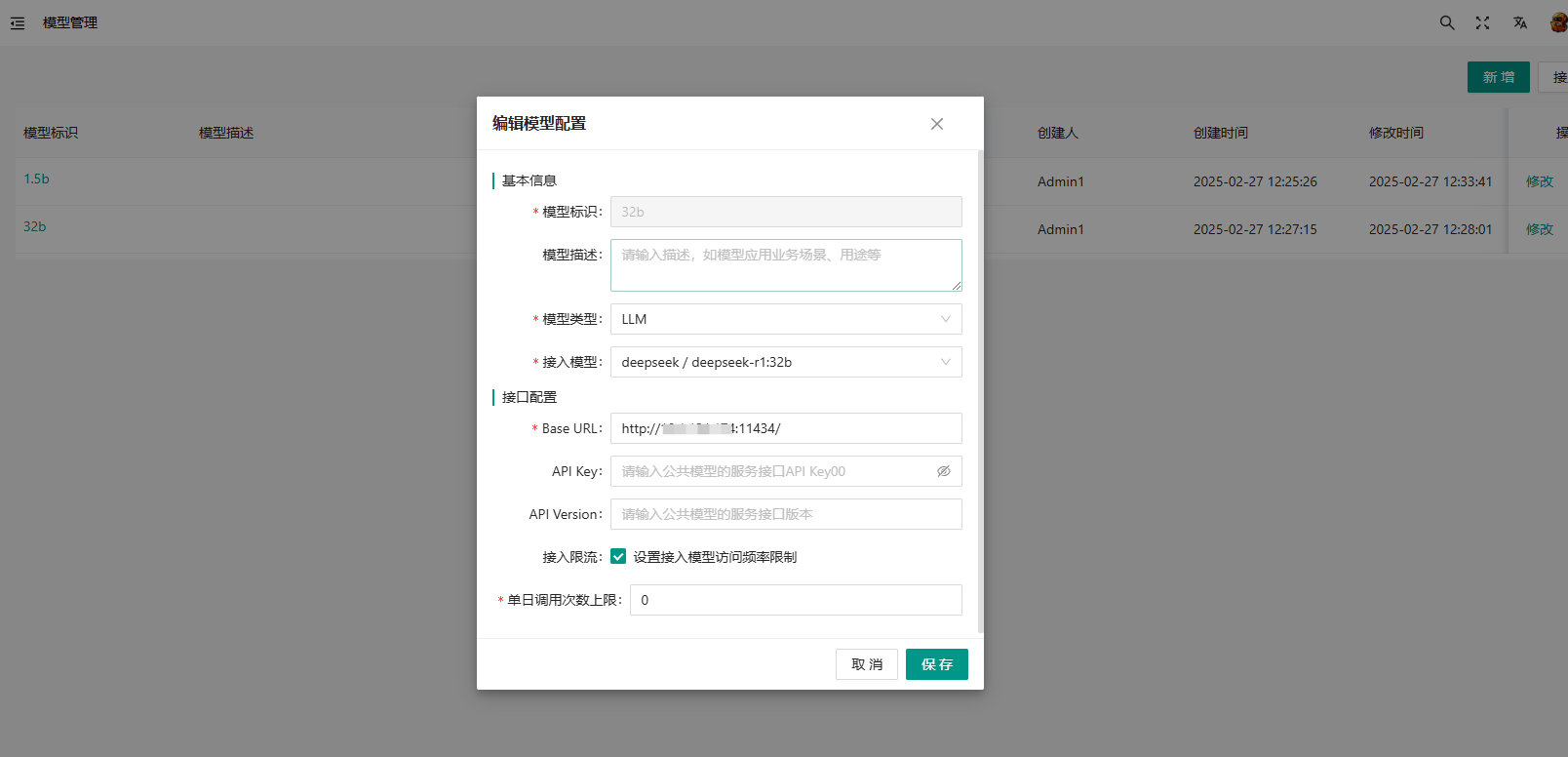
Task: Click the user avatar icon
Action: pos(1558,22)
